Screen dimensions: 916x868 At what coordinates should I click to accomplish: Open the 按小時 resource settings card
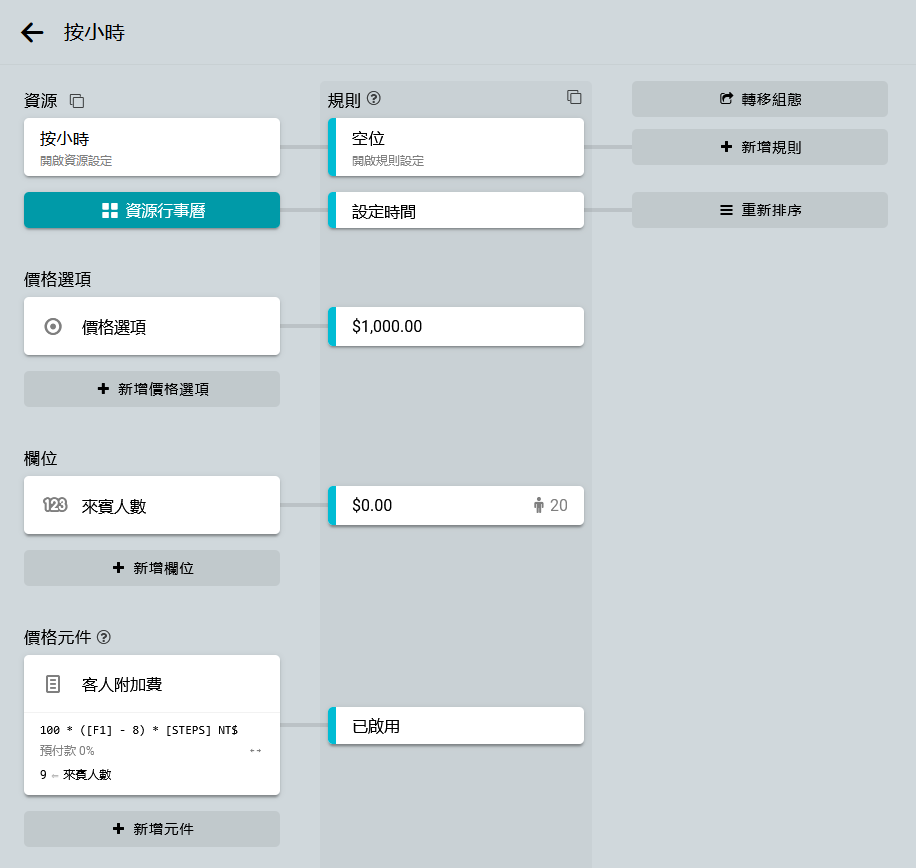[x=152, y=147]
